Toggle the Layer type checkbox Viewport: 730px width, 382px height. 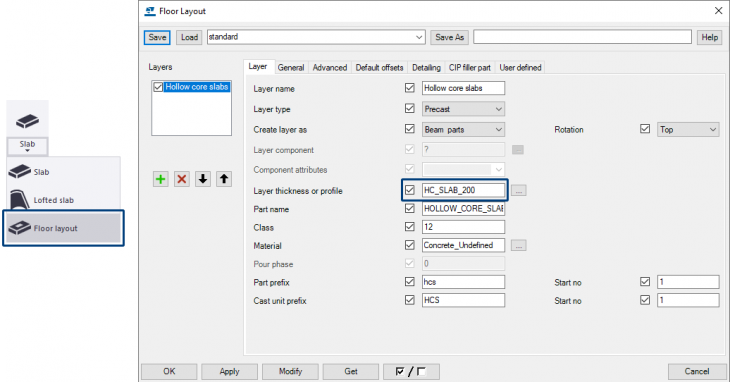[410, 108]
